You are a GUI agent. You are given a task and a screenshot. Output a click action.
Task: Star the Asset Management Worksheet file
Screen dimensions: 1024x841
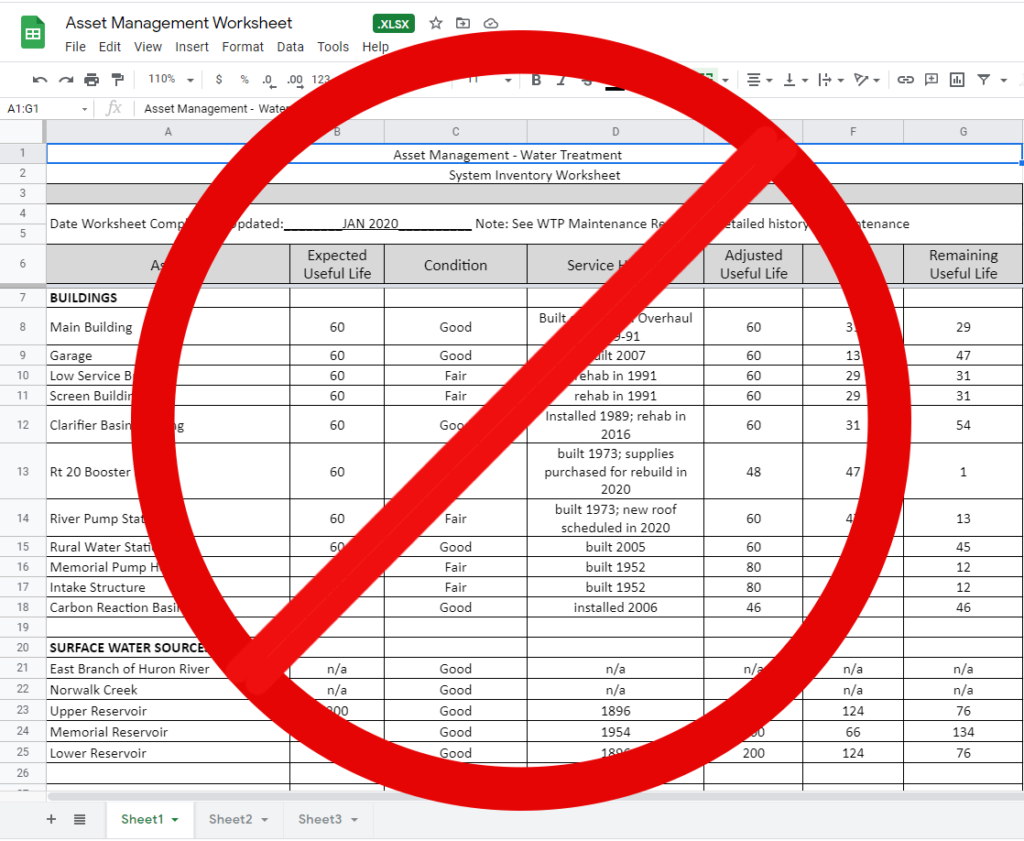tap(435, 23)
